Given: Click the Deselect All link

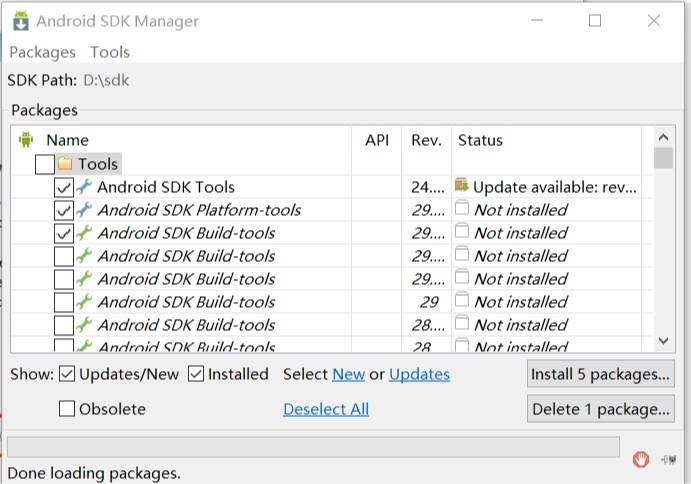Looking at the screenshot, I should point(326,409).
